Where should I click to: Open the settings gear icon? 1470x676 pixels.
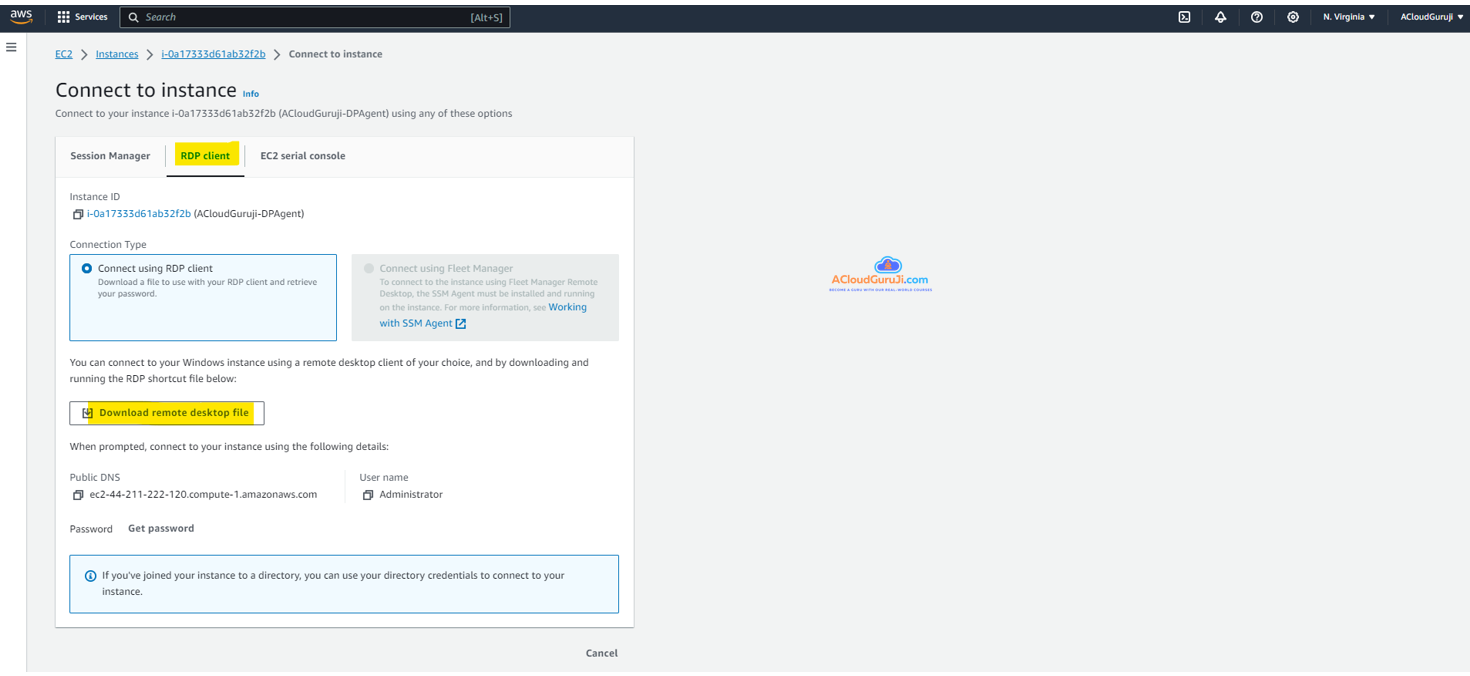pyautogui.click(x=1292, y=17)
